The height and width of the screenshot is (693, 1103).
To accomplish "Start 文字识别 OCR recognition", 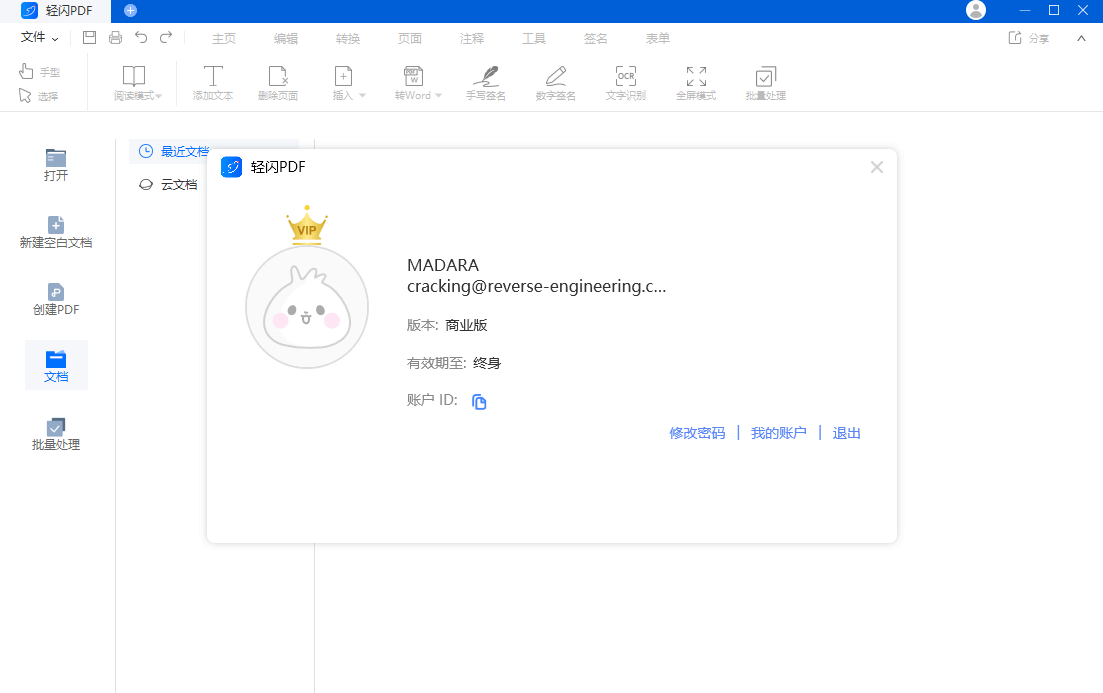I will [625, 82].
